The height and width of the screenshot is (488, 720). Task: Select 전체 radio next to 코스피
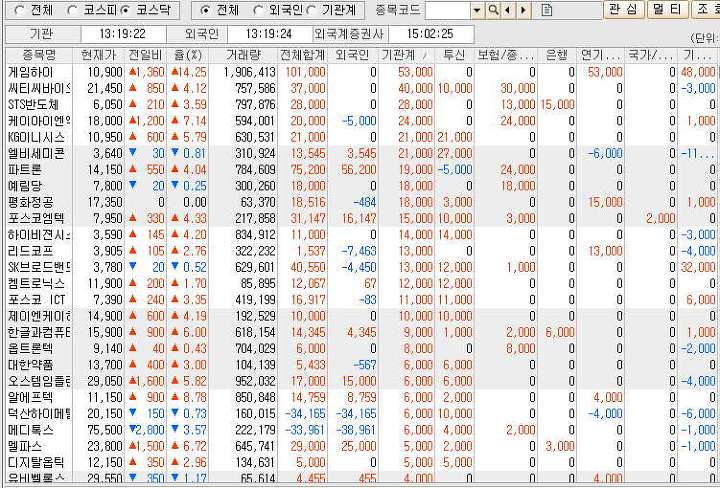[20, 10]
